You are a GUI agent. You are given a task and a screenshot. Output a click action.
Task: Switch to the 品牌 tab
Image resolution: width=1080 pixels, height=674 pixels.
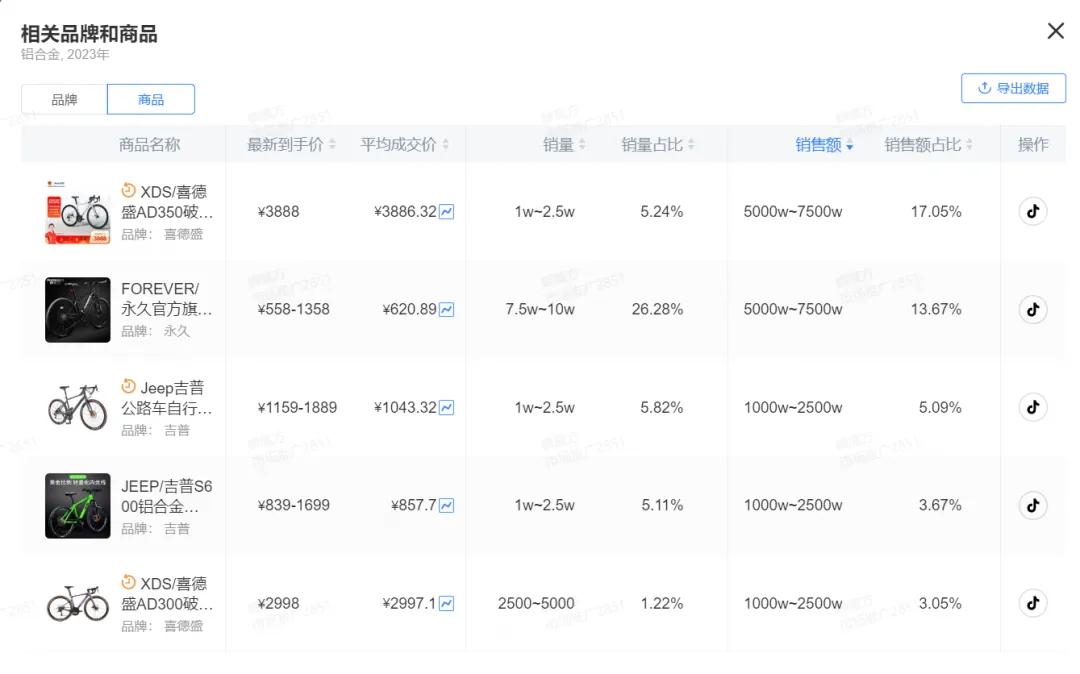(64, 100)
